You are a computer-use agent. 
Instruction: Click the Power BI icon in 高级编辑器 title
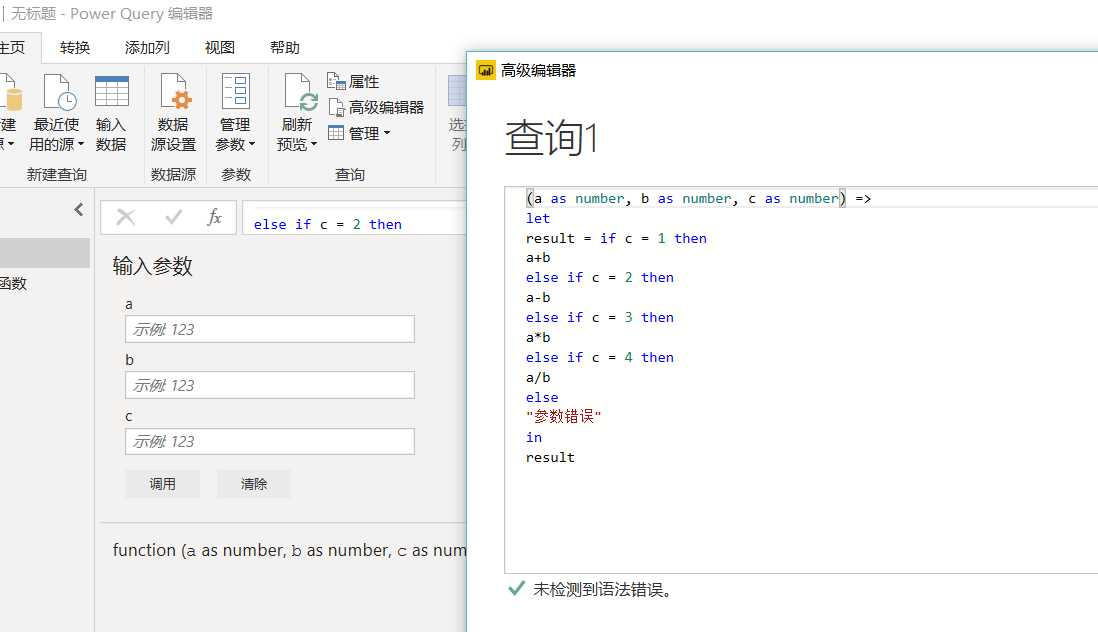tap(485, 70)
